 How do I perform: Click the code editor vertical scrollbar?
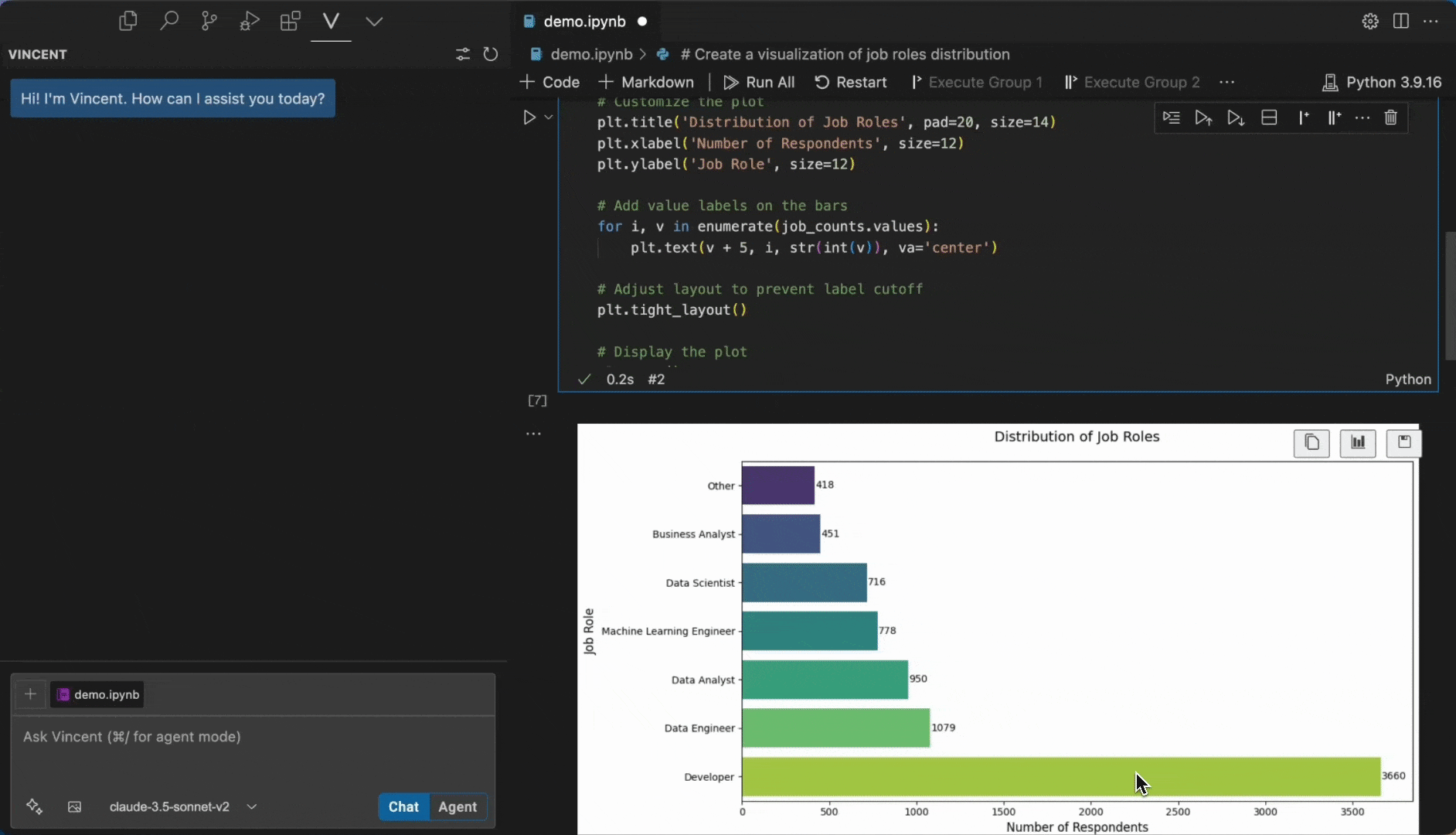[x=1450, y=295]
